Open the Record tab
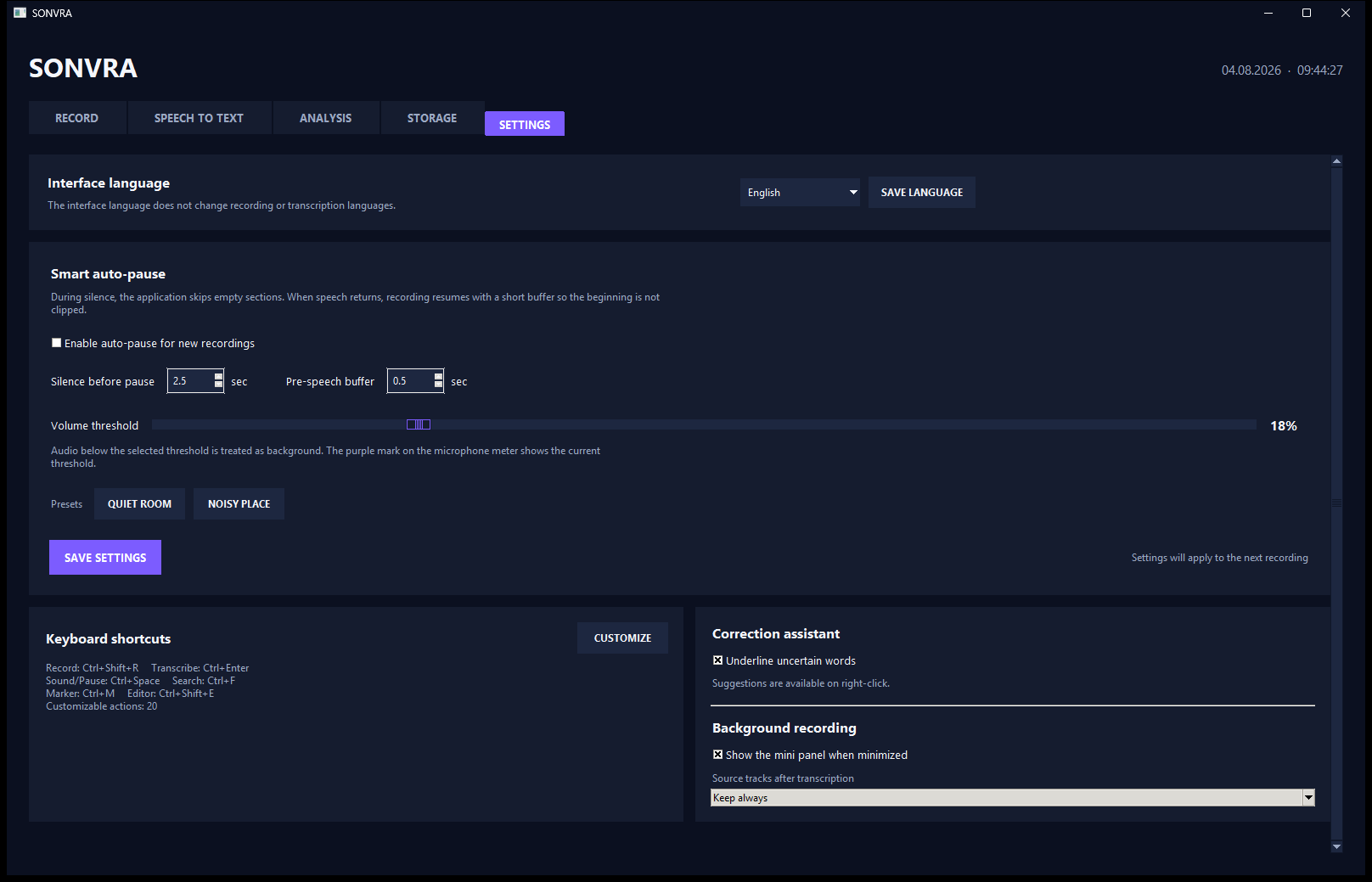The height and width of the screenshot is (882, 1372). [x=77, y=118]
